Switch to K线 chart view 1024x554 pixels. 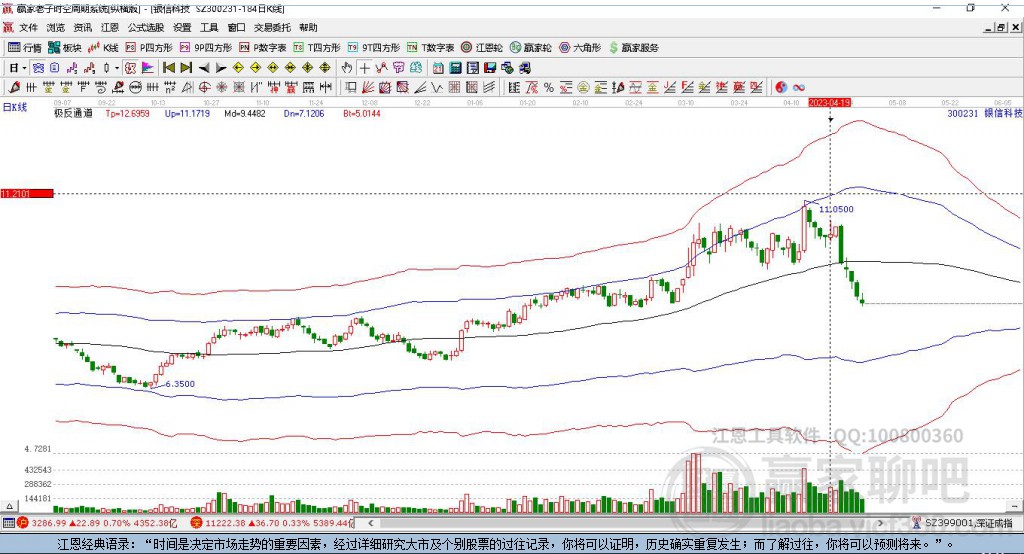[x=103, y=48]
